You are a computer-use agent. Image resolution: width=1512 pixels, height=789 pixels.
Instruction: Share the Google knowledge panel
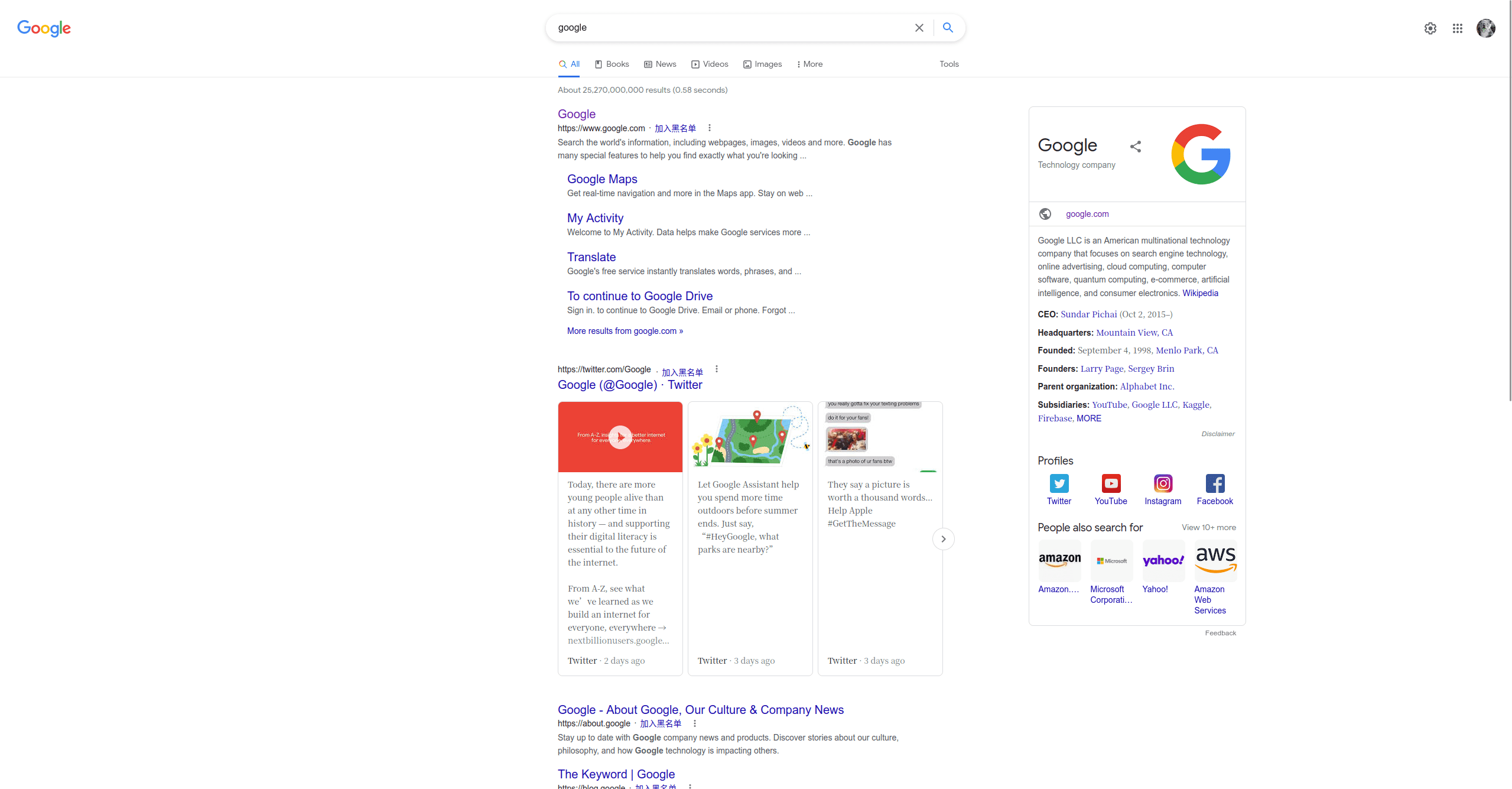coord(1135,147)
